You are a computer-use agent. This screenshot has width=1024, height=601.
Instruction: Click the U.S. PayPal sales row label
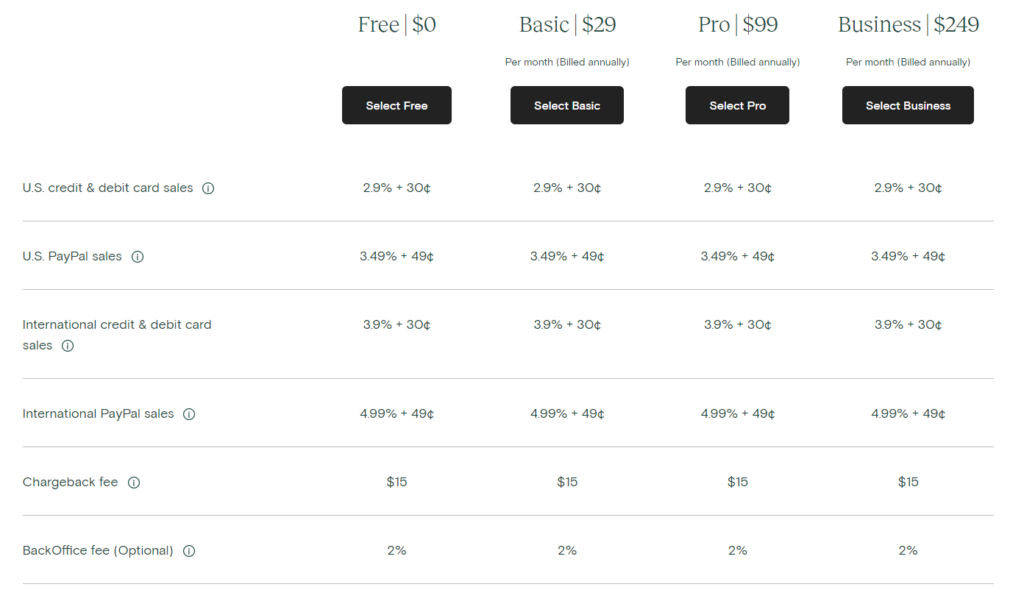click(x=72, y=256)
